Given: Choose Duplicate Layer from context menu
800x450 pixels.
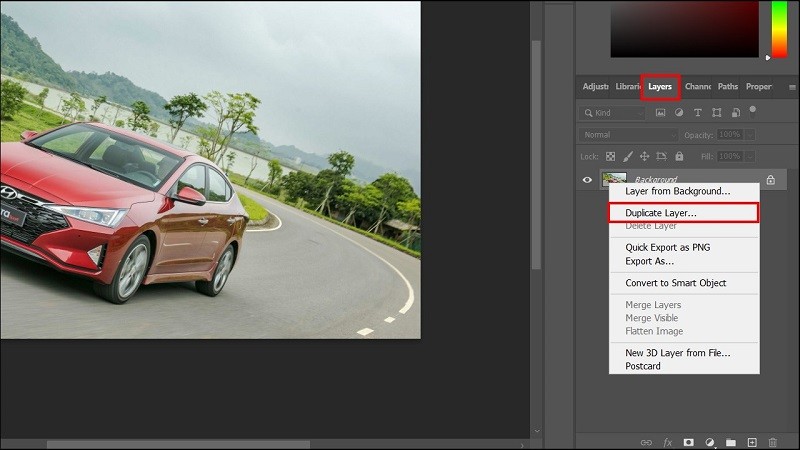Looking at the screenshot, I should click(x=684, y=213).
